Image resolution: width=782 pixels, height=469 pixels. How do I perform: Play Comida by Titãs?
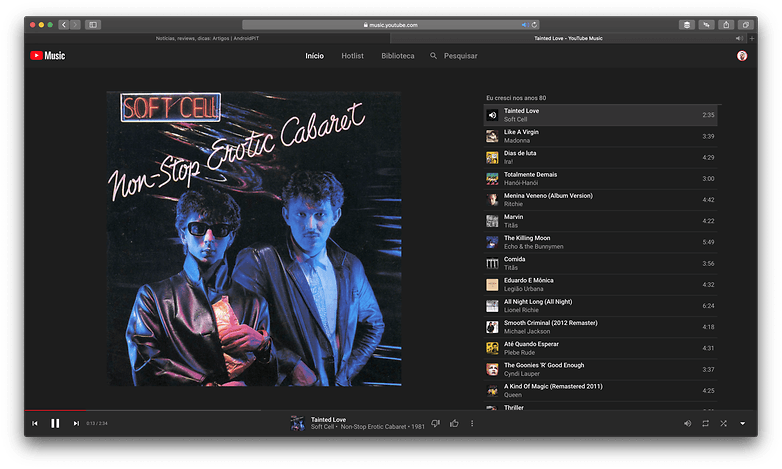(600, 263)
